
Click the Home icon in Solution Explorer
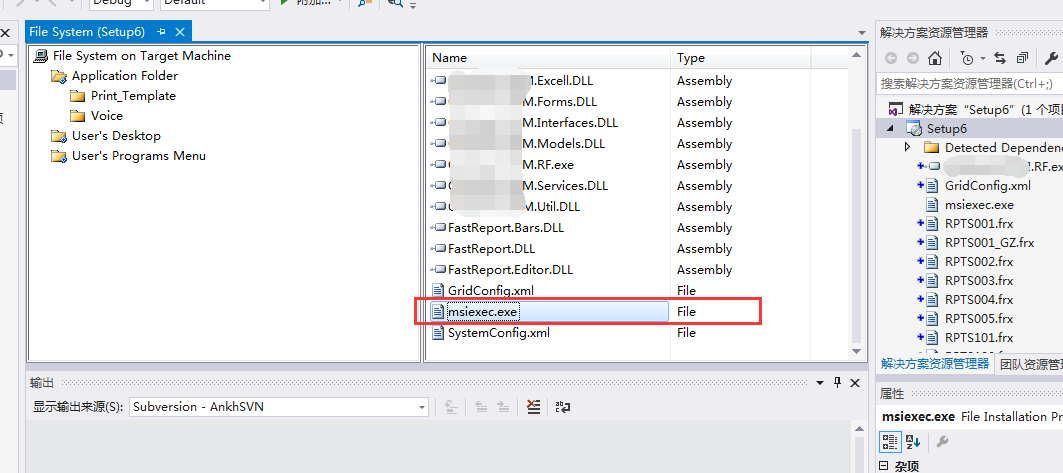tap(935, 58)
